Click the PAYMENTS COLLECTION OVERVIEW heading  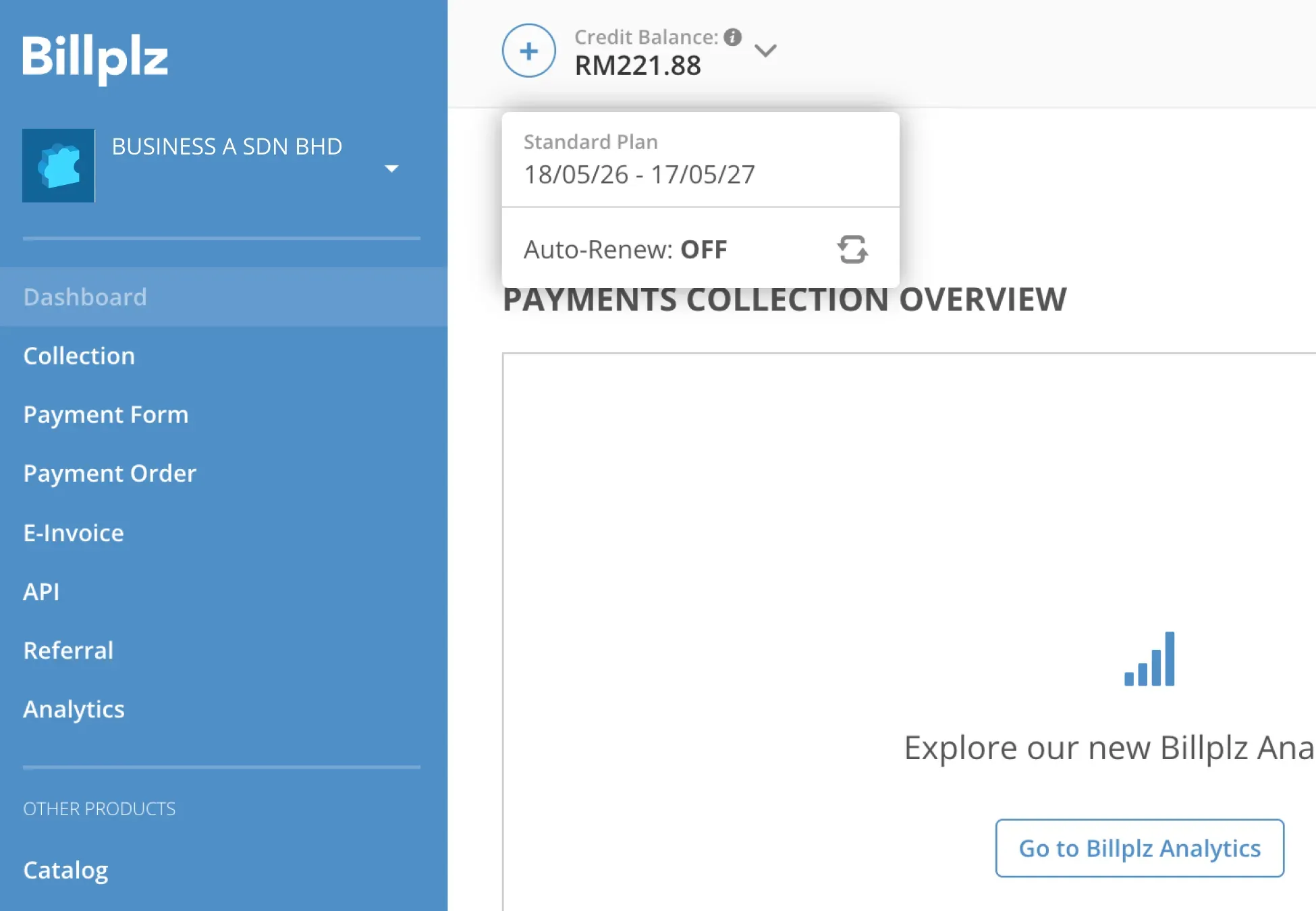pyautogui.click(x=785, y=300)
